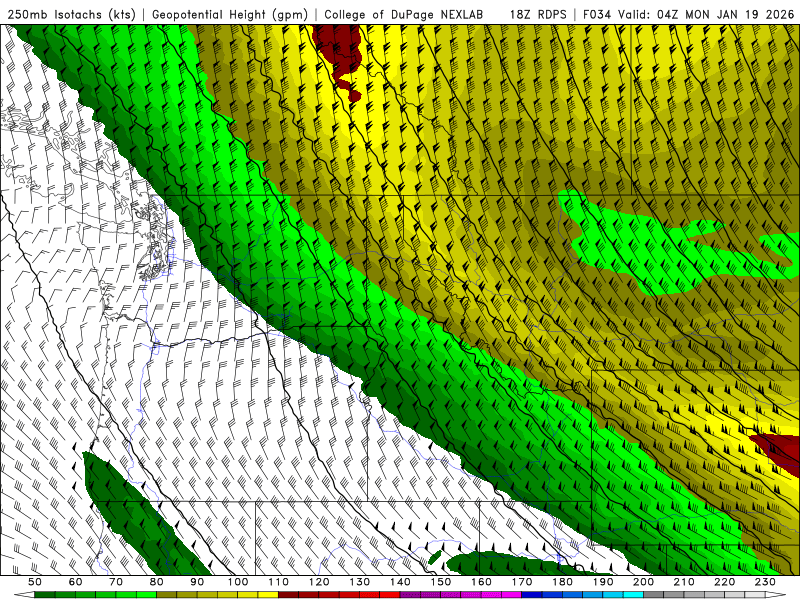Click the bright magenta swatch left of 170

click(x=512, y=595)
